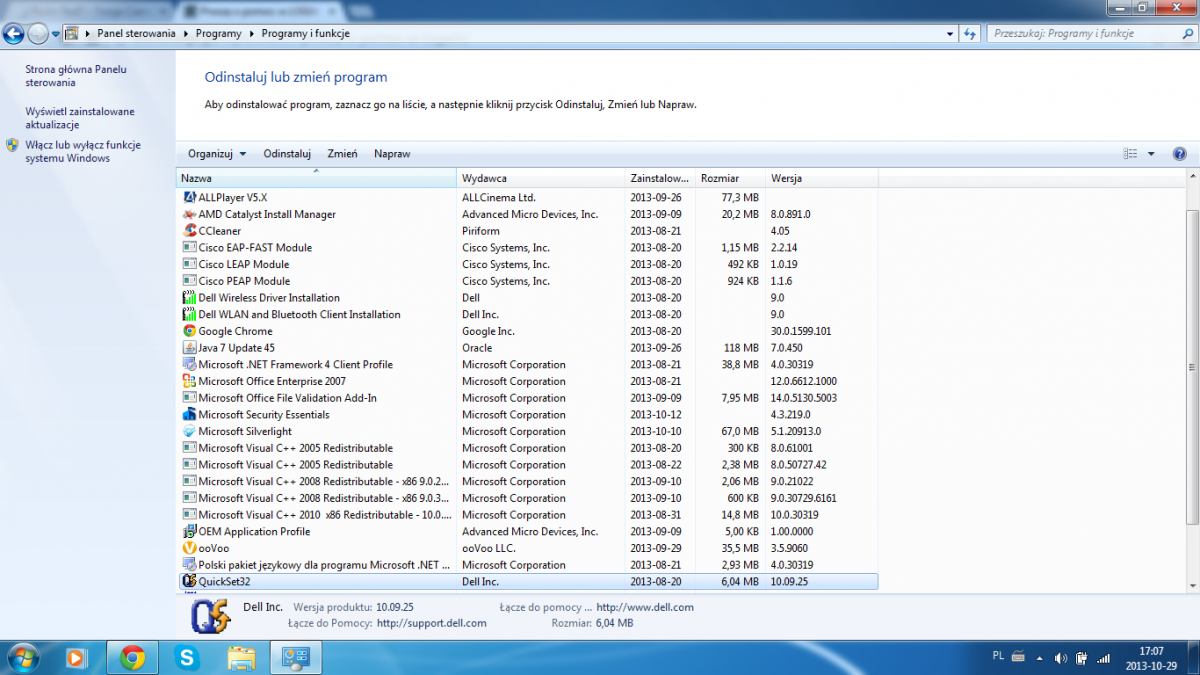Click the CCleaner icon in the list

point(190,231)
